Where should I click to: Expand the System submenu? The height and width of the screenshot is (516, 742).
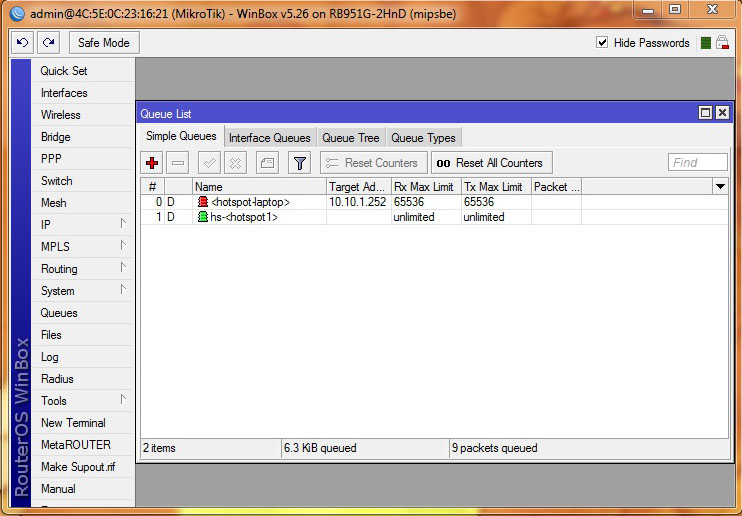point(123,290)
